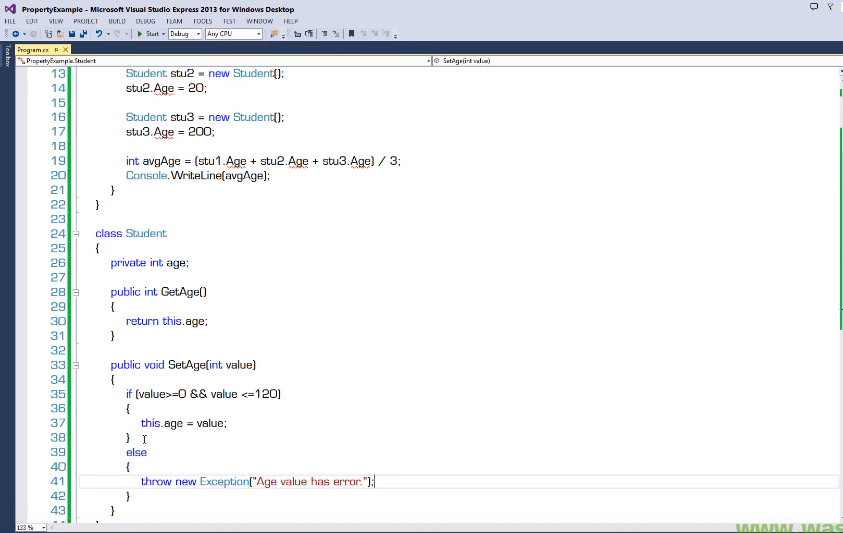This screenshot has height=533, width=843.
Task: Open overflow options after Find in Files
Action: point(283,37)
